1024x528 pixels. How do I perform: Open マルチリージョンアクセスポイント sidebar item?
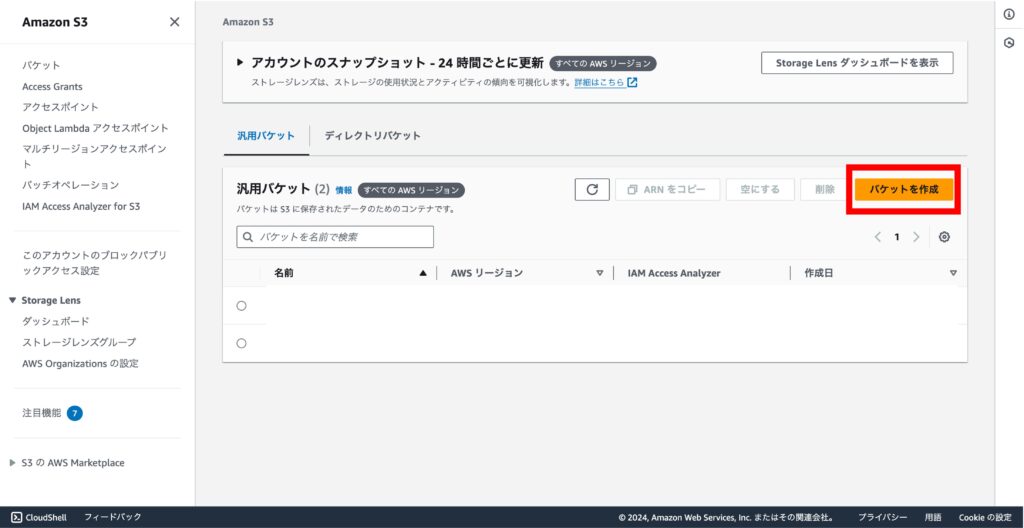95,156
